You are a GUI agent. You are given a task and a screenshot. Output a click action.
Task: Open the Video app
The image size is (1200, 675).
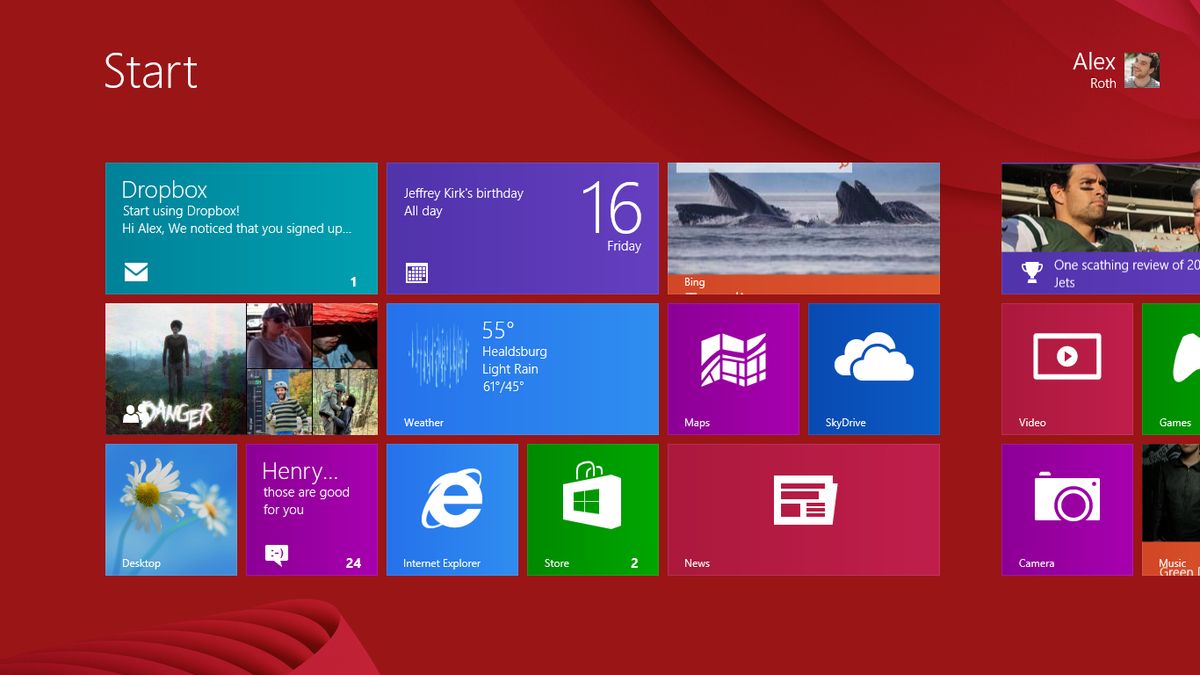tap(1067, 368)
